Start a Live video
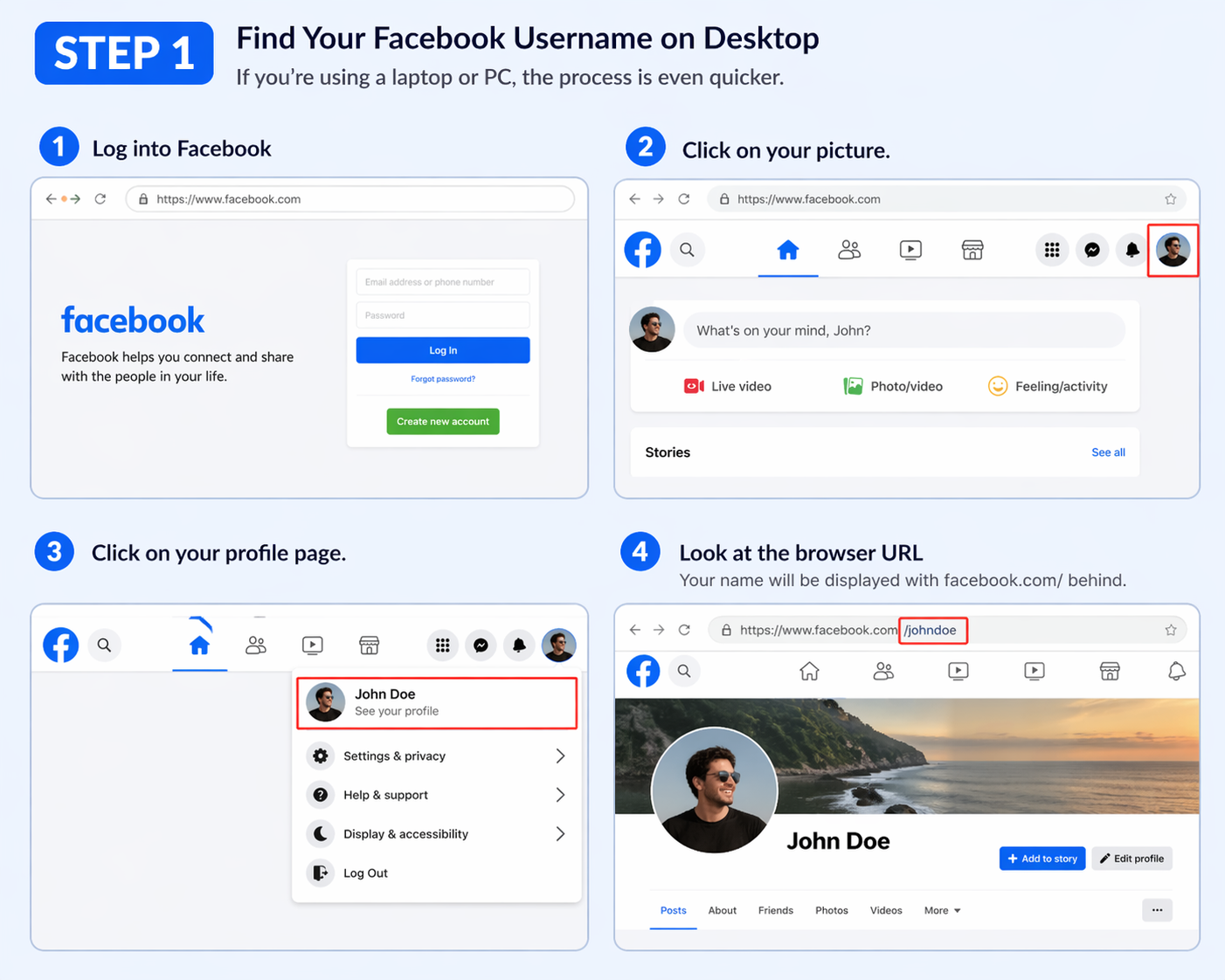 728,386
